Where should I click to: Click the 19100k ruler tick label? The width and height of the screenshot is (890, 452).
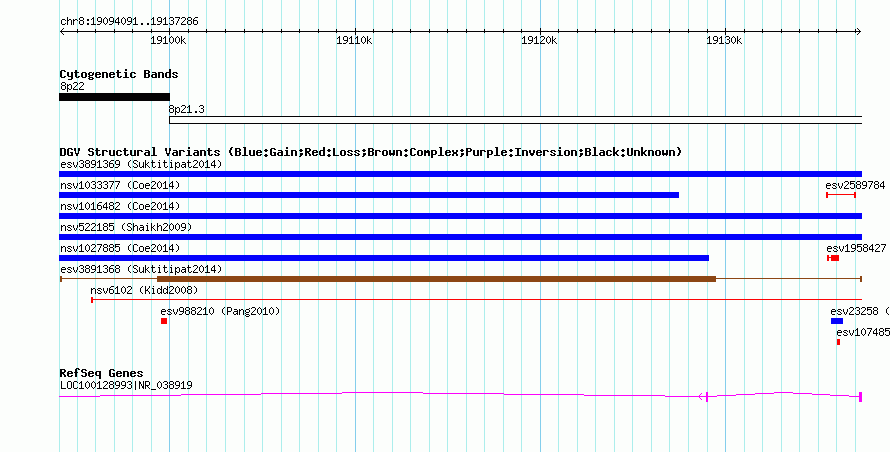pos(169,41)
